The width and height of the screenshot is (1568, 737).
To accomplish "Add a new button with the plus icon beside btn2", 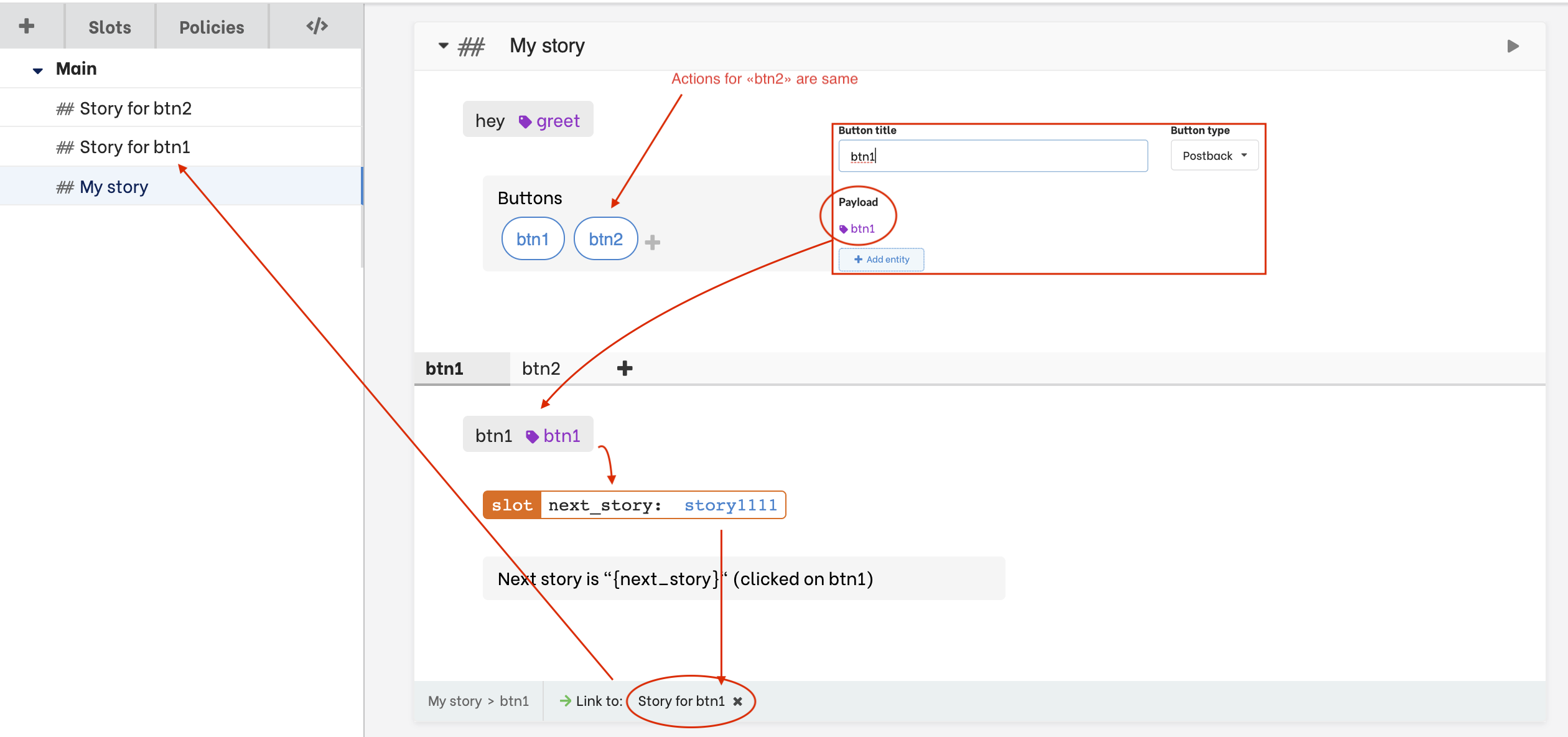I will tap(652, 243).
